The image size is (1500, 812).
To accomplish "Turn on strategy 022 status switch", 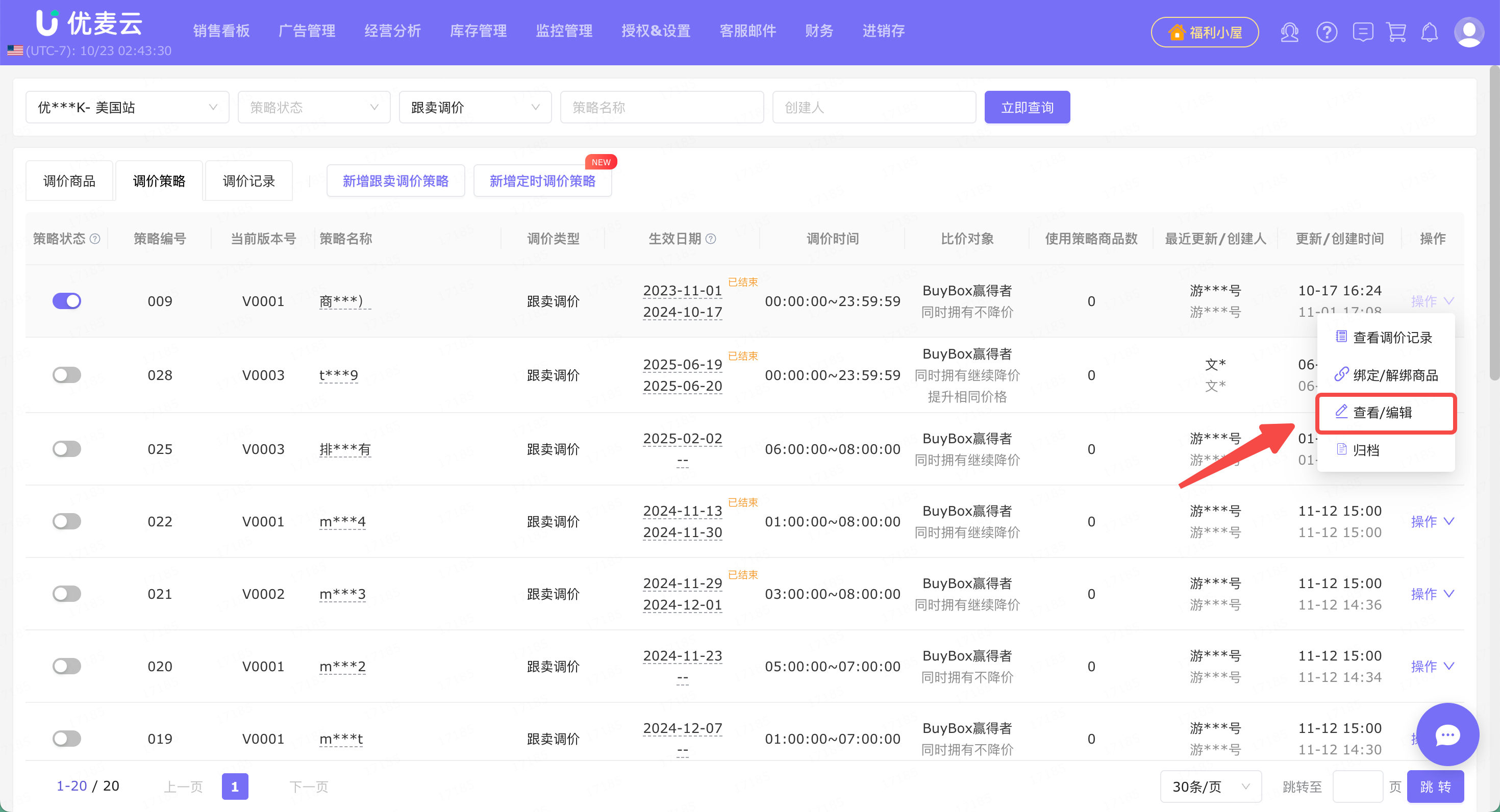I will click(67, 522).
